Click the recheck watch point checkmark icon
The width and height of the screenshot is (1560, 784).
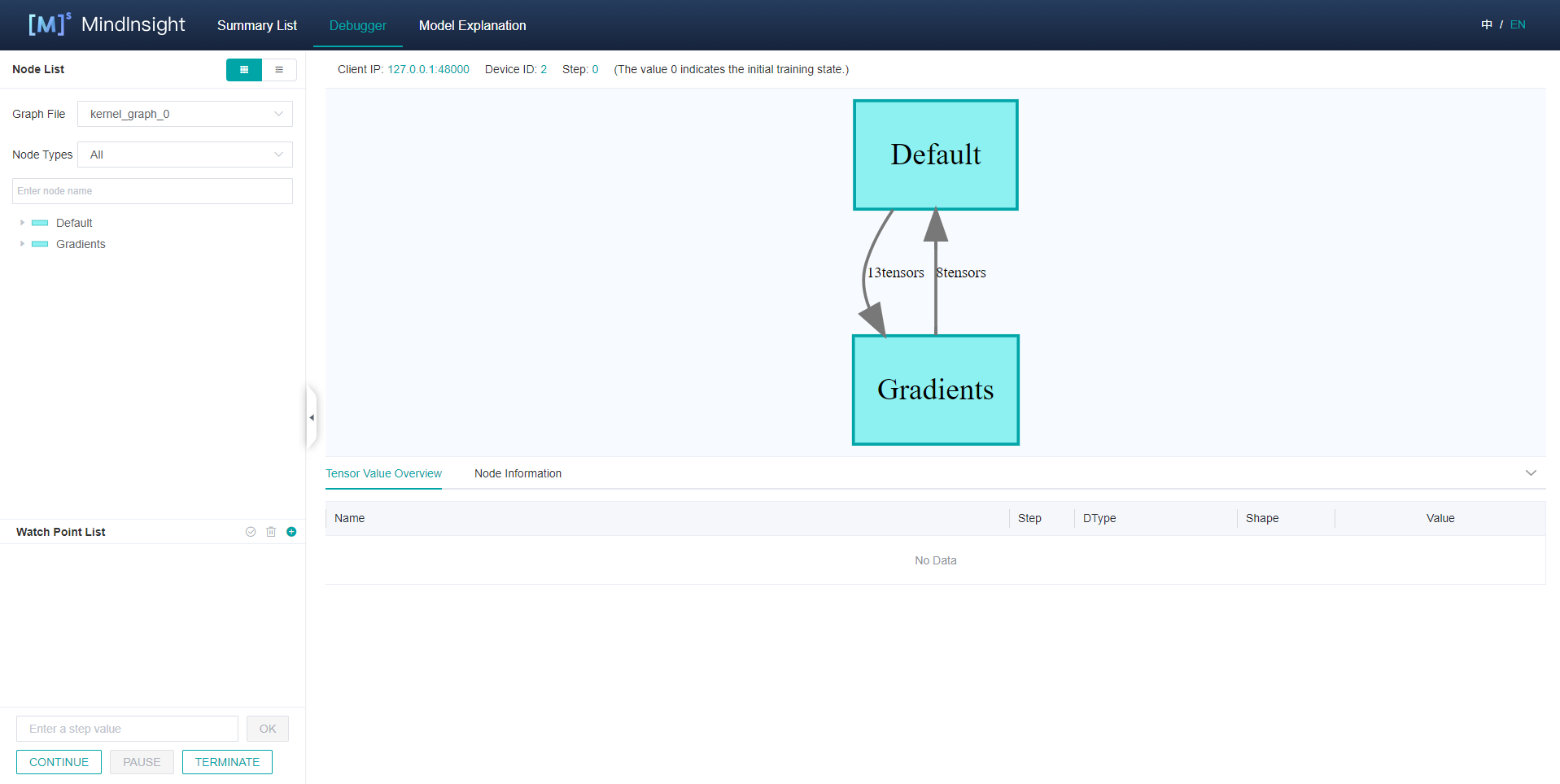(x=251, y=532)
